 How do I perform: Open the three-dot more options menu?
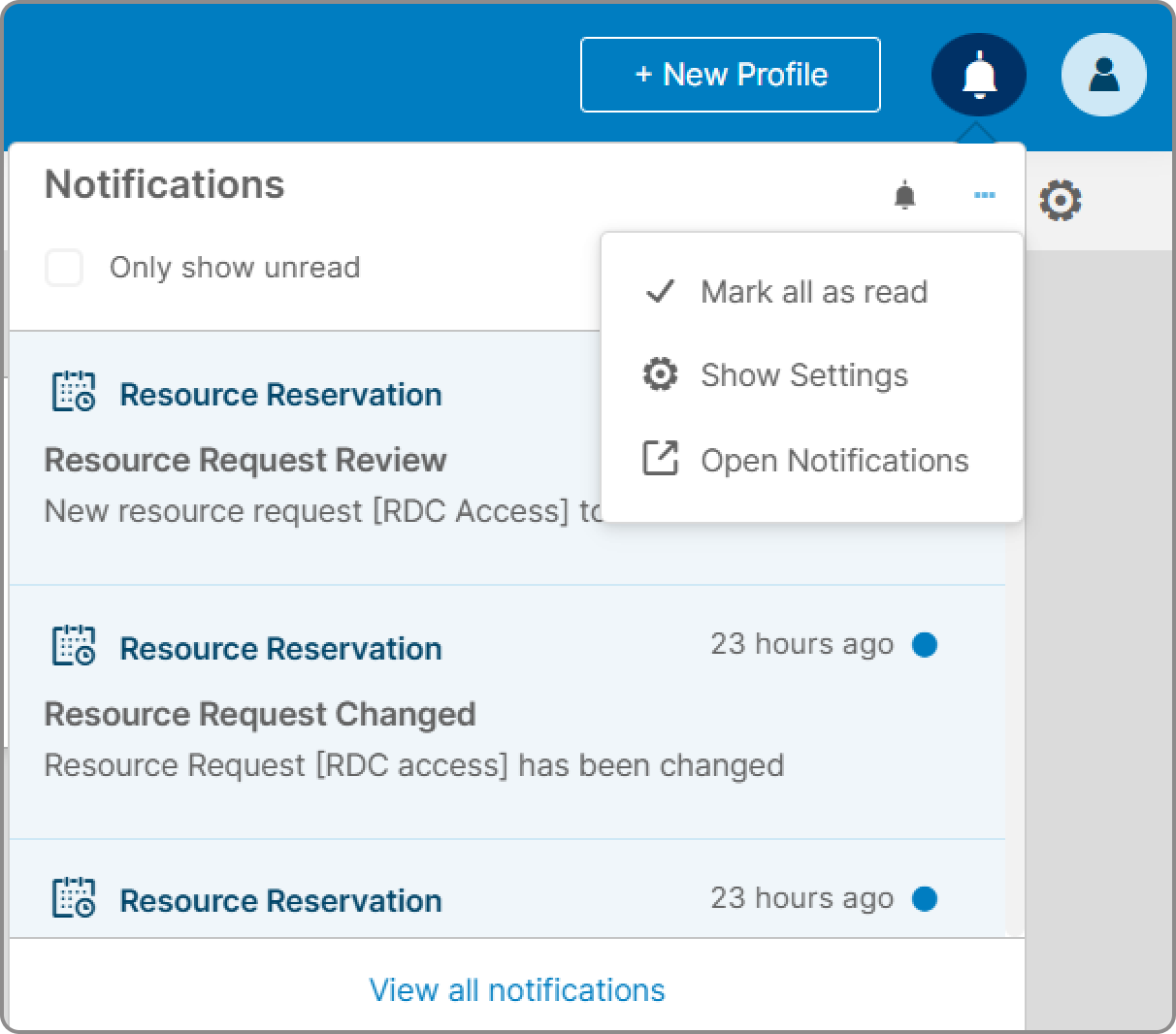tap(984, 196)
